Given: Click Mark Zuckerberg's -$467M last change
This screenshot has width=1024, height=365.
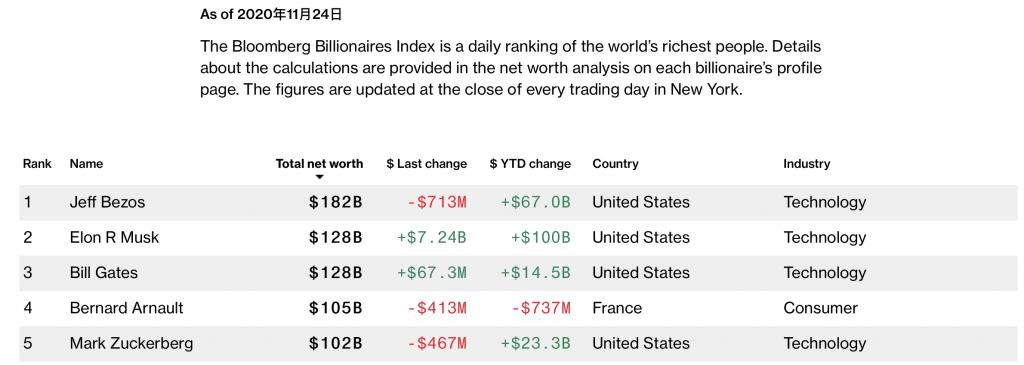Looking at the screenshot, I should click(x=437, y=343).
